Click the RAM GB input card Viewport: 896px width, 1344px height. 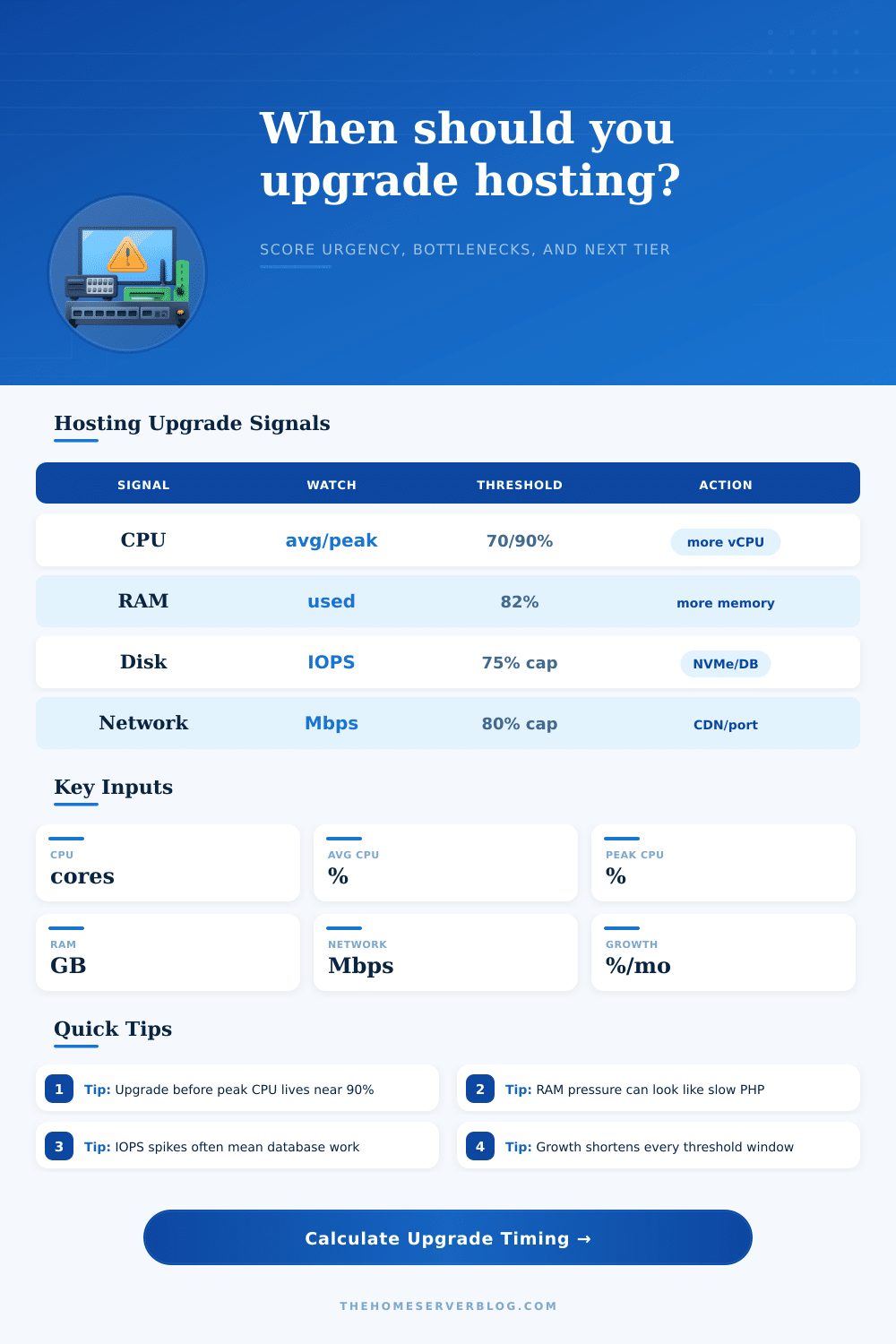point(168,952)
